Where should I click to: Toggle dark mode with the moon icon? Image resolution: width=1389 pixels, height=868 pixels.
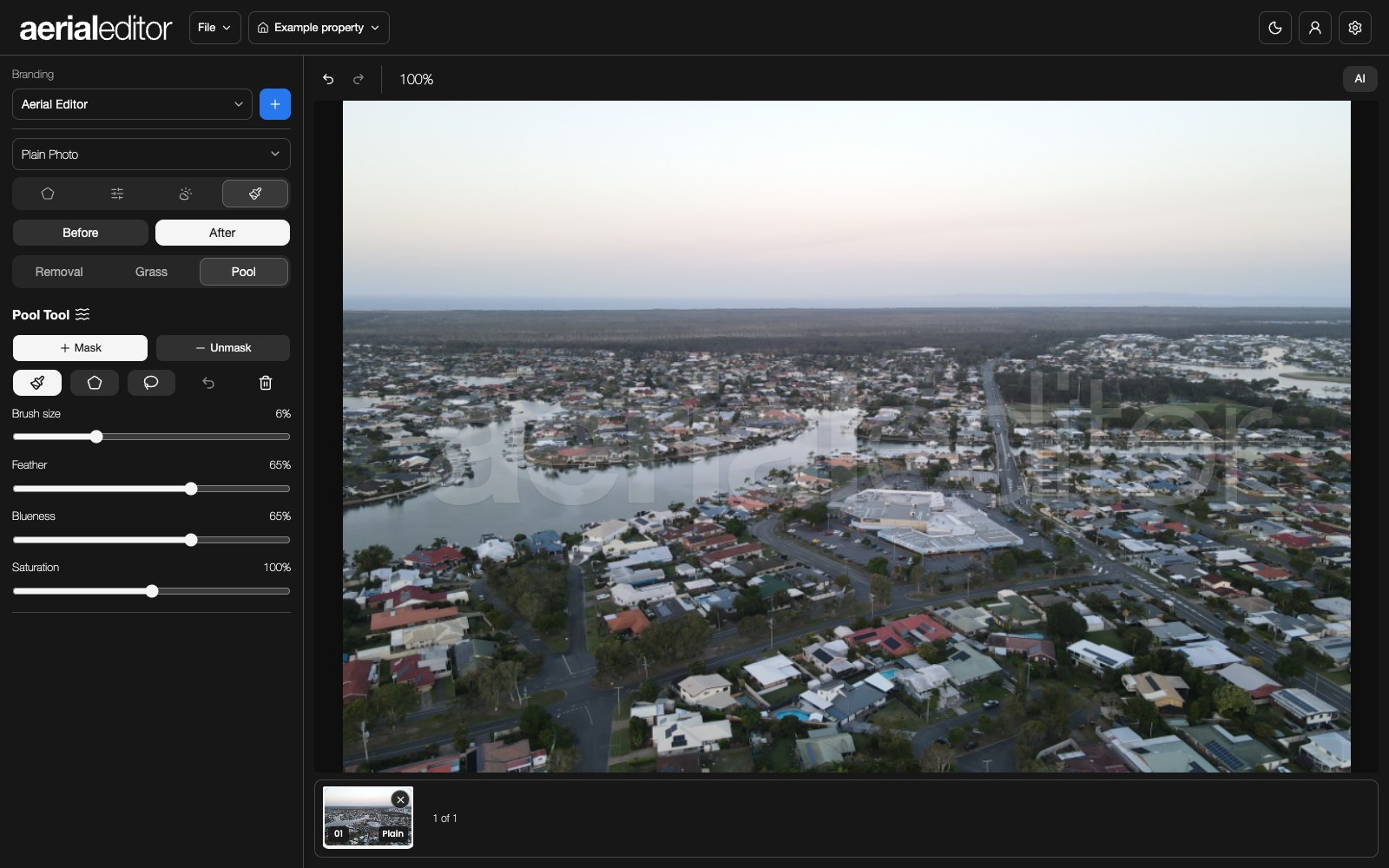point(1275,28)
